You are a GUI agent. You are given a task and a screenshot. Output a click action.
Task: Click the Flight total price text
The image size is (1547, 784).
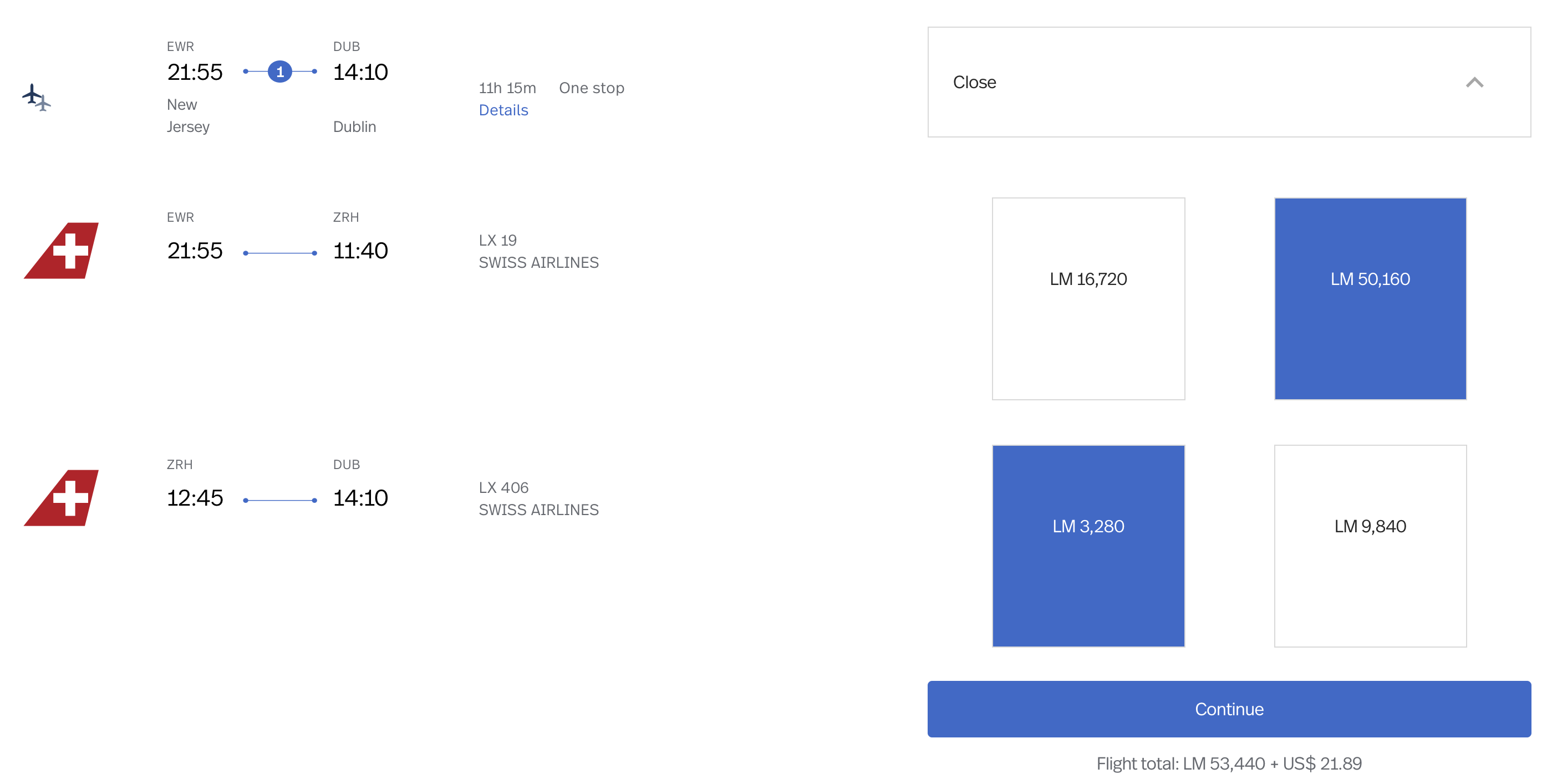tap(1228, 763)
